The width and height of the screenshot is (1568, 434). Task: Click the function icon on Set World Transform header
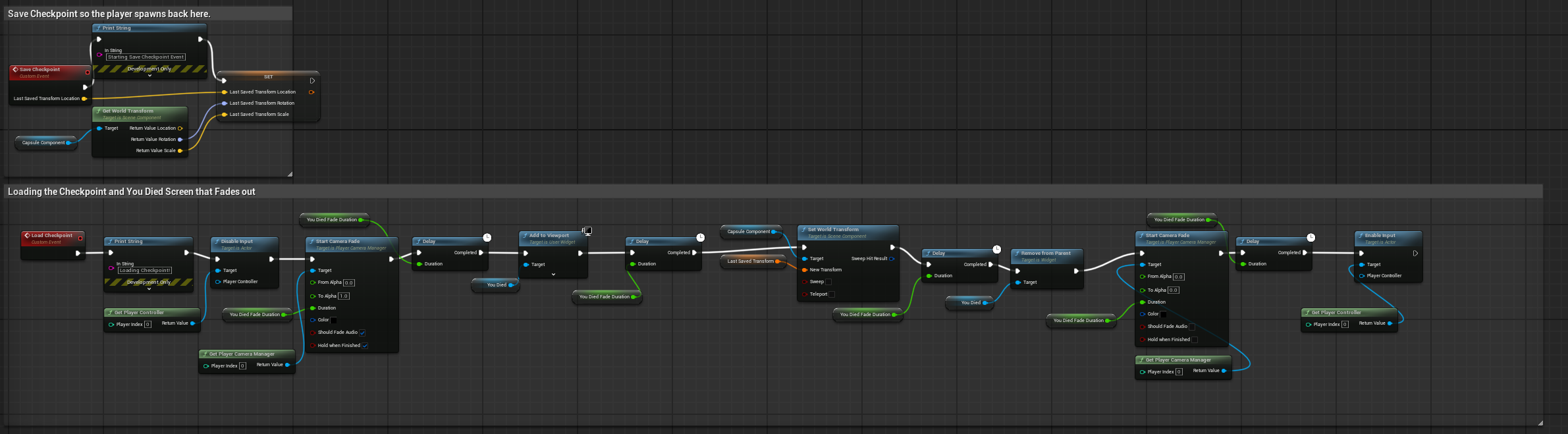tap(804, 230)
